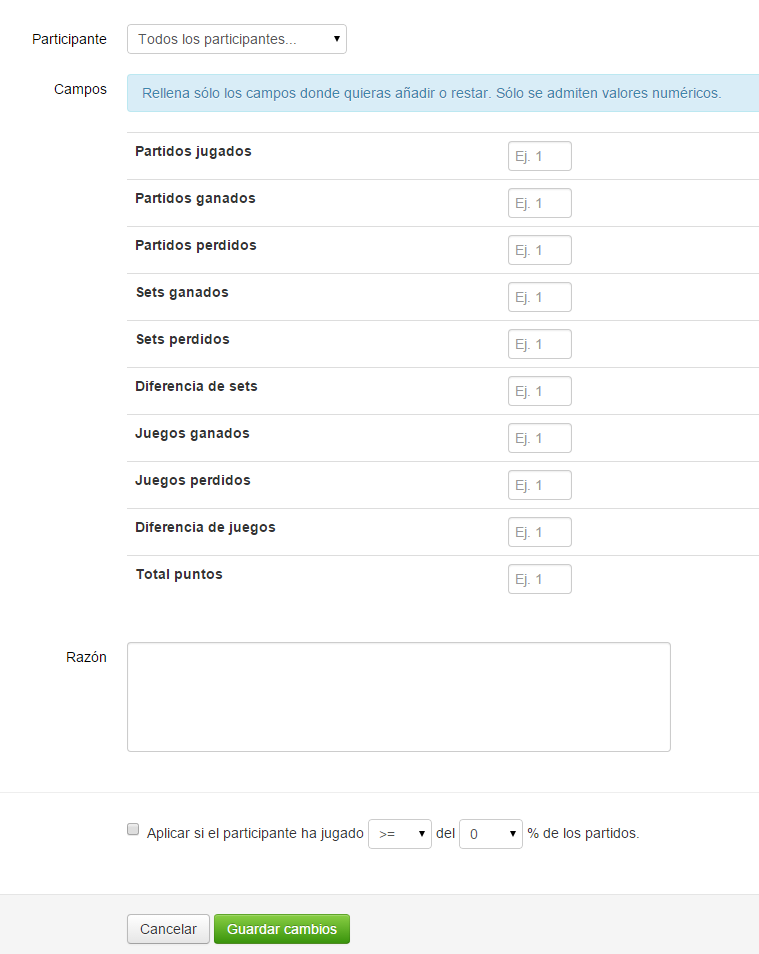759x954 pixels.
Task: Focus the Partidos jugados input field
Action: (x=540, y=156)
